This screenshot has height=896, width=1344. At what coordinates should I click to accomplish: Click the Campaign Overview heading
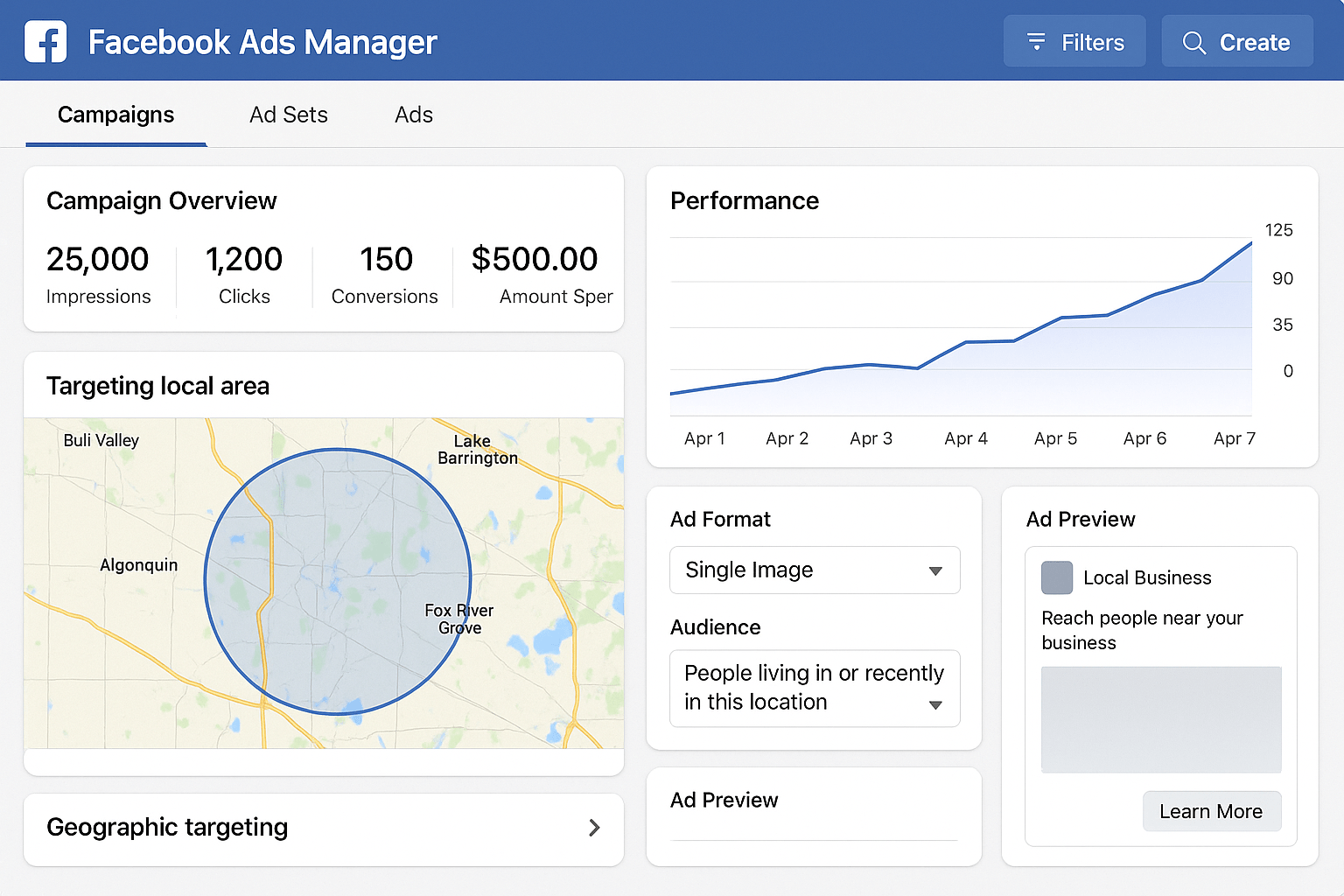162,200
